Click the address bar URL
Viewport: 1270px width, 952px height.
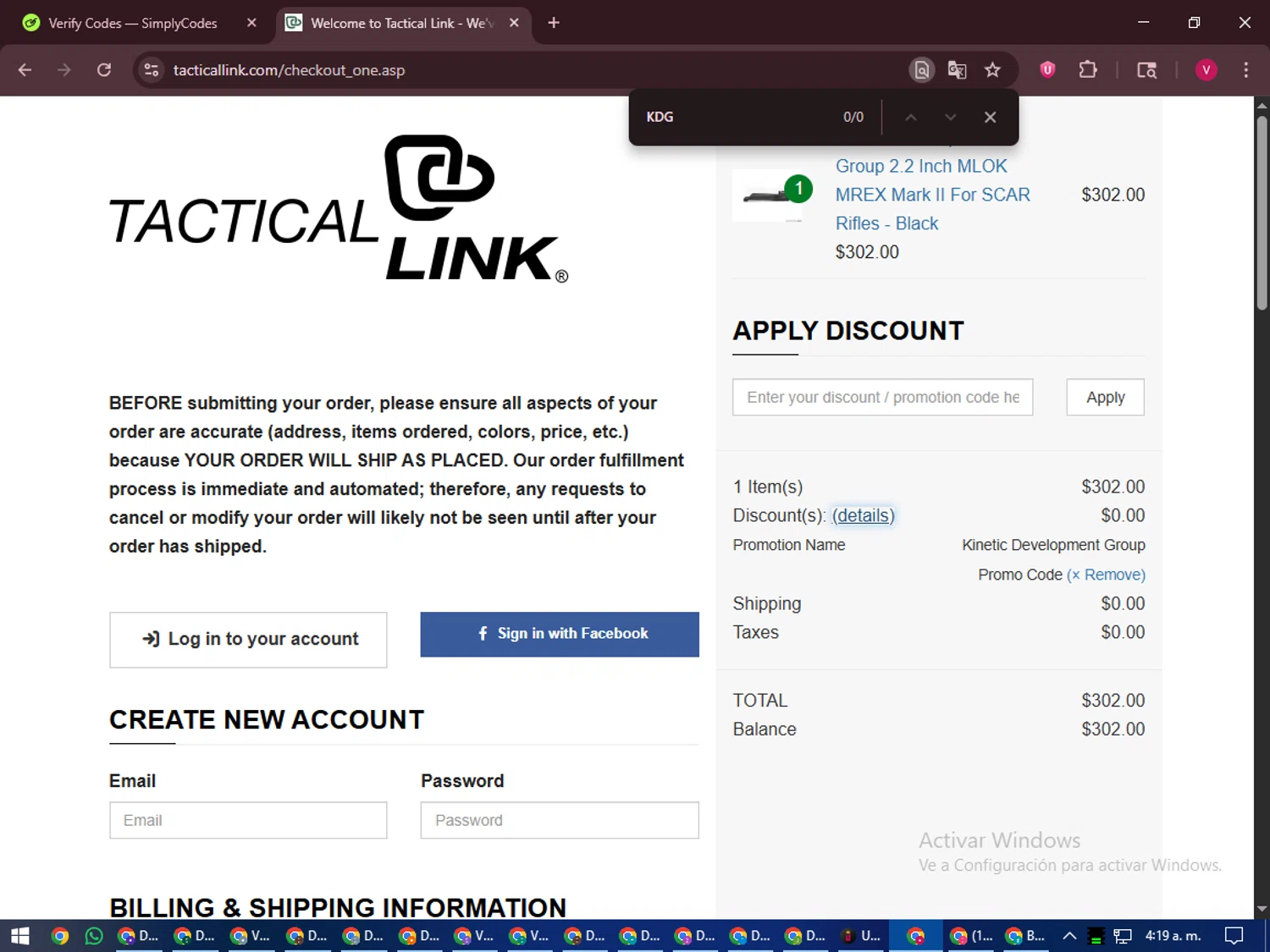pyautogui.click(x=289, y=70)
